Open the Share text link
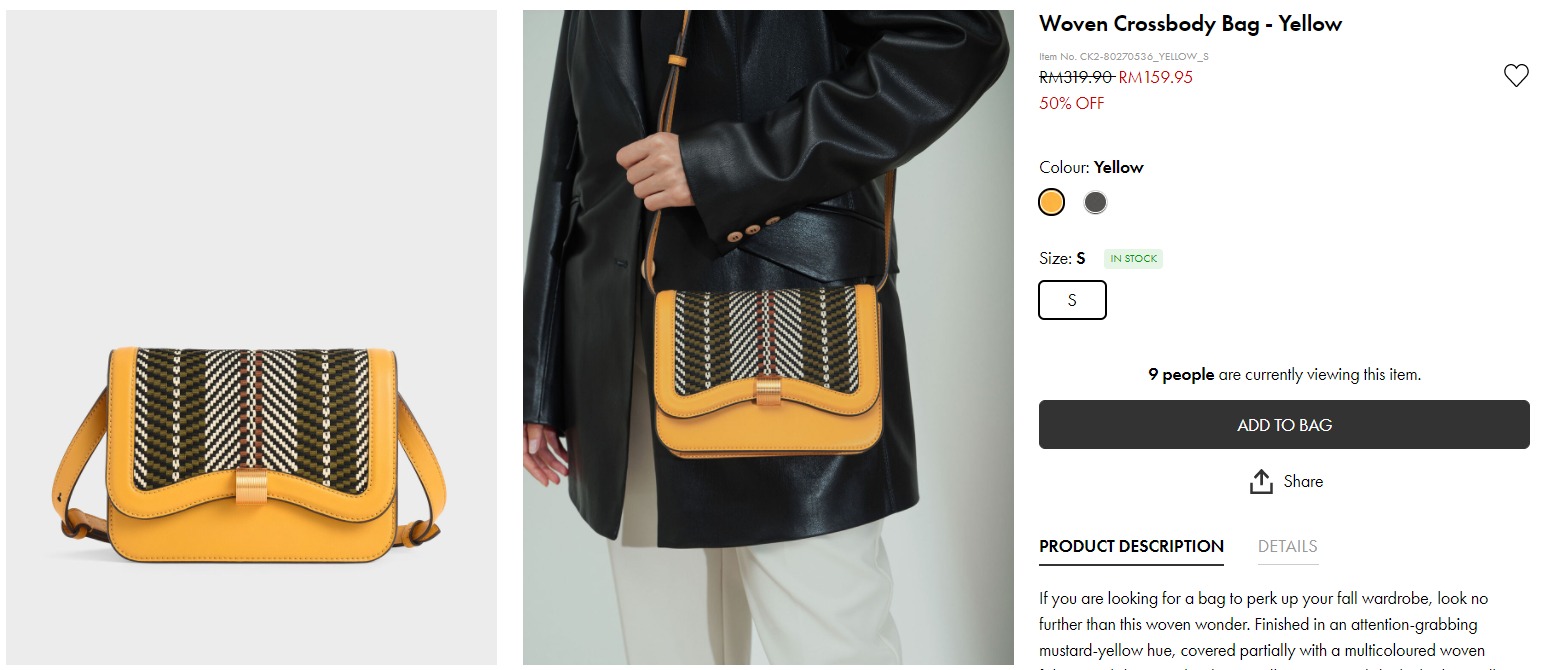This screenshot has height=670, width=1541. click(x=1303, y=481)
